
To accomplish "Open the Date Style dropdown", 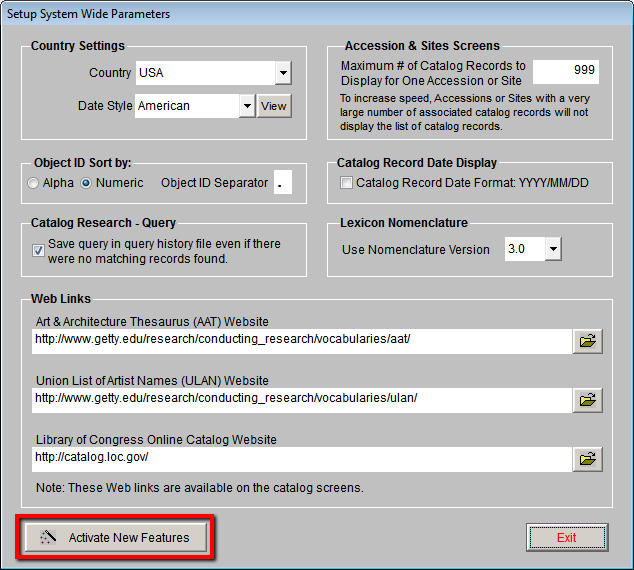I will point(247,105).
